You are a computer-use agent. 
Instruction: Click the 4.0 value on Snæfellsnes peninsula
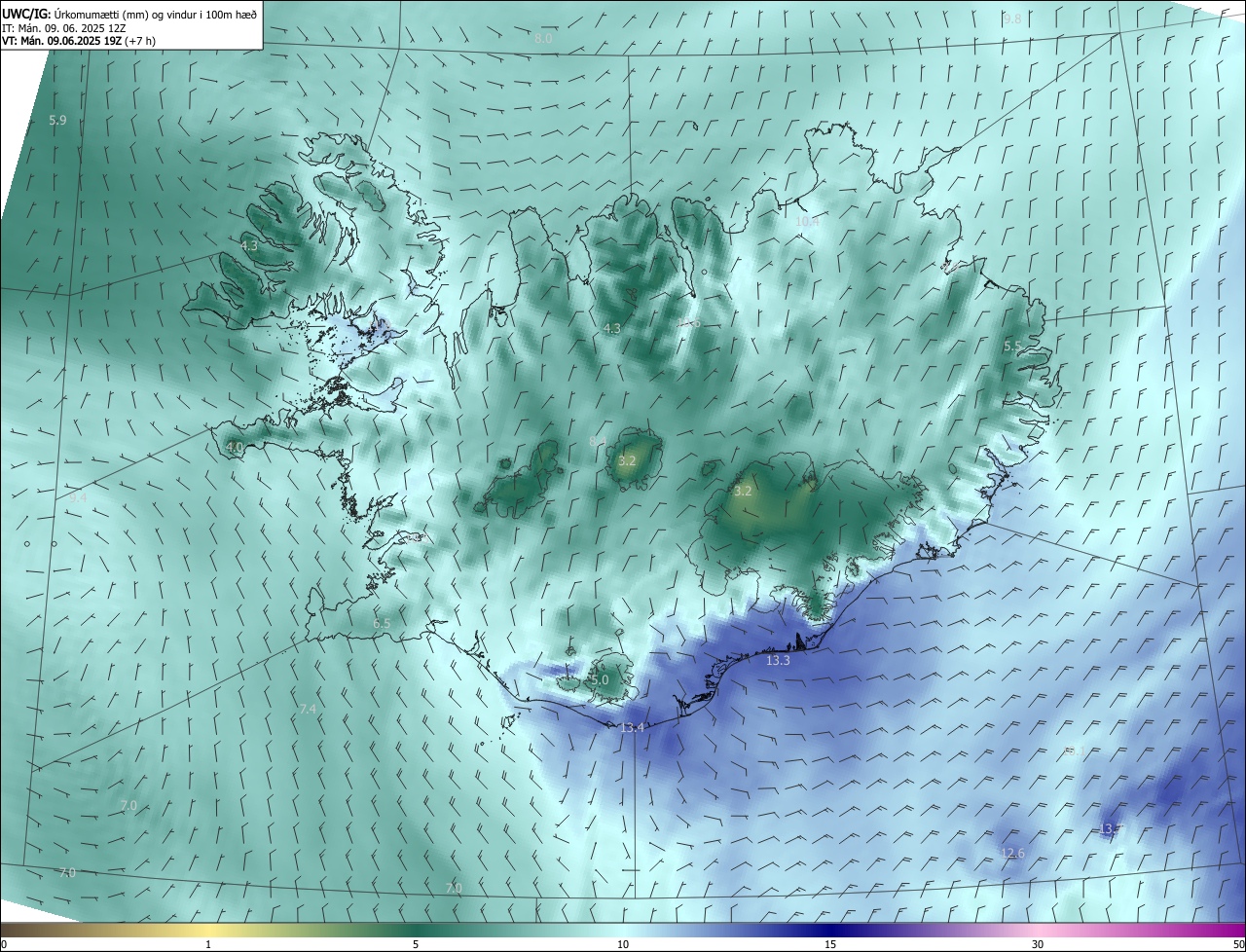[x=235, y=448]
